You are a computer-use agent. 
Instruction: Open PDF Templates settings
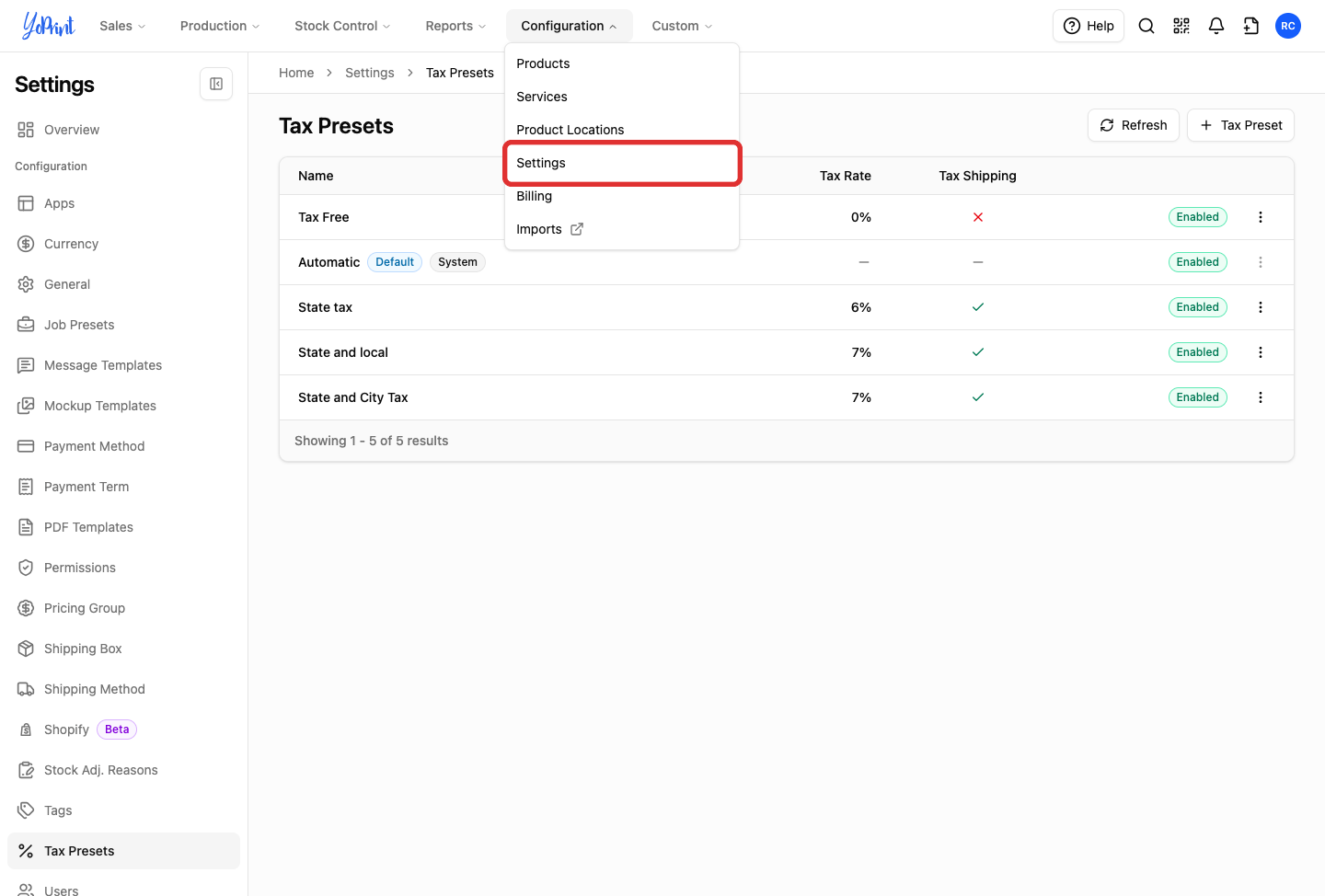click(x=123, y=527)
